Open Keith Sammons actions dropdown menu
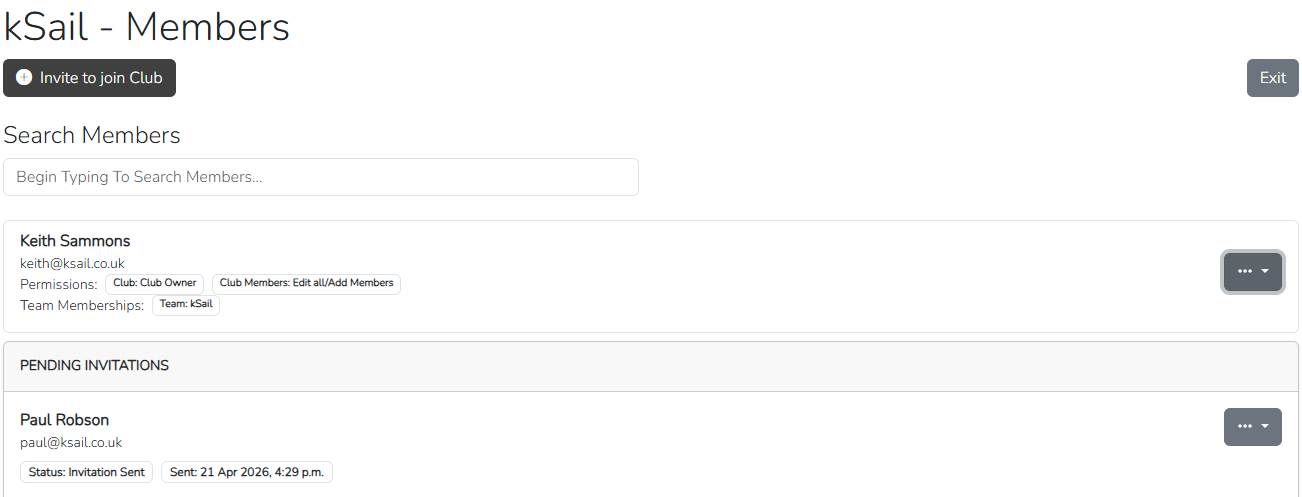Screen dimensions: 1302x497 click(1252, 271)
